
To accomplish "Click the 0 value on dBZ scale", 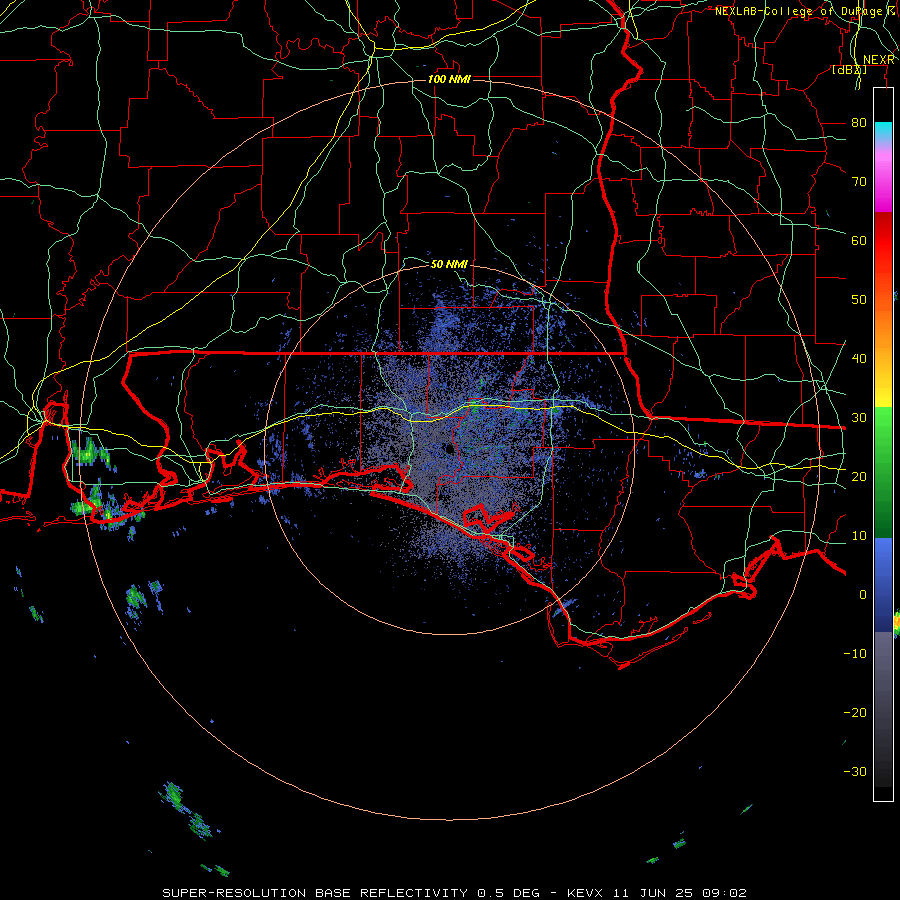I will click(x=863, y=595).
